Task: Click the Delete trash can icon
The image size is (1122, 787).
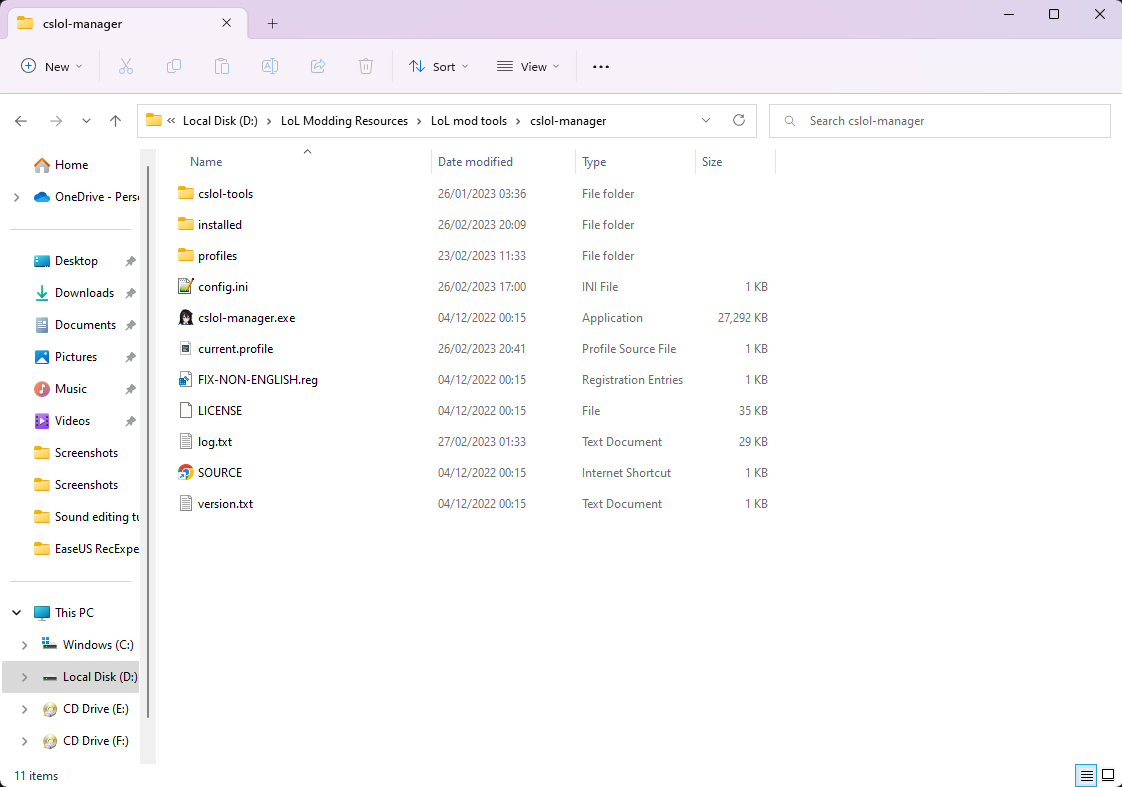Action: pos(366,67)
